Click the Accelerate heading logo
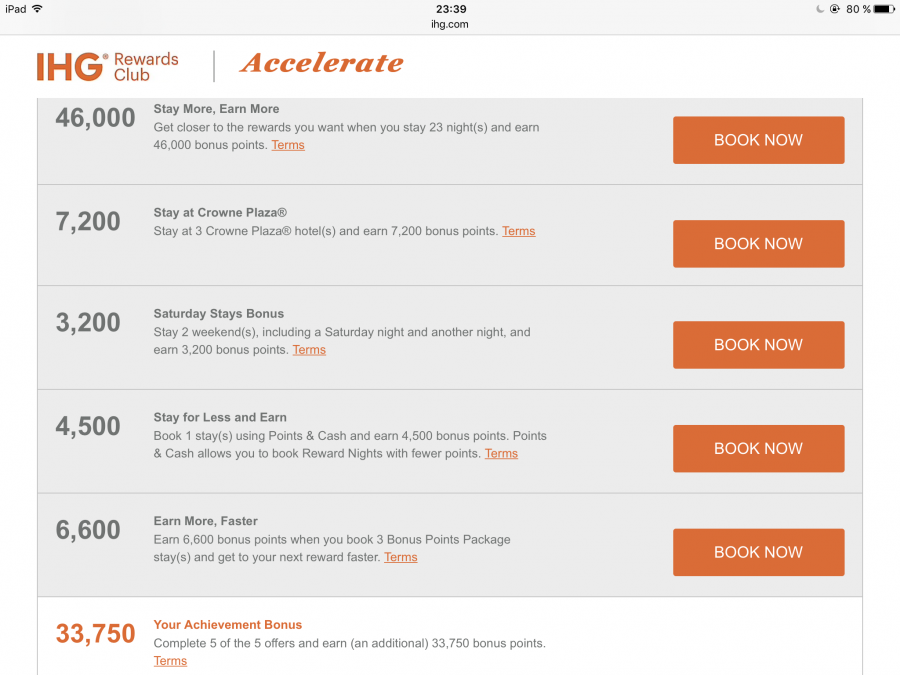The height and width of the screenshot is (675, 900). (322, 64)
